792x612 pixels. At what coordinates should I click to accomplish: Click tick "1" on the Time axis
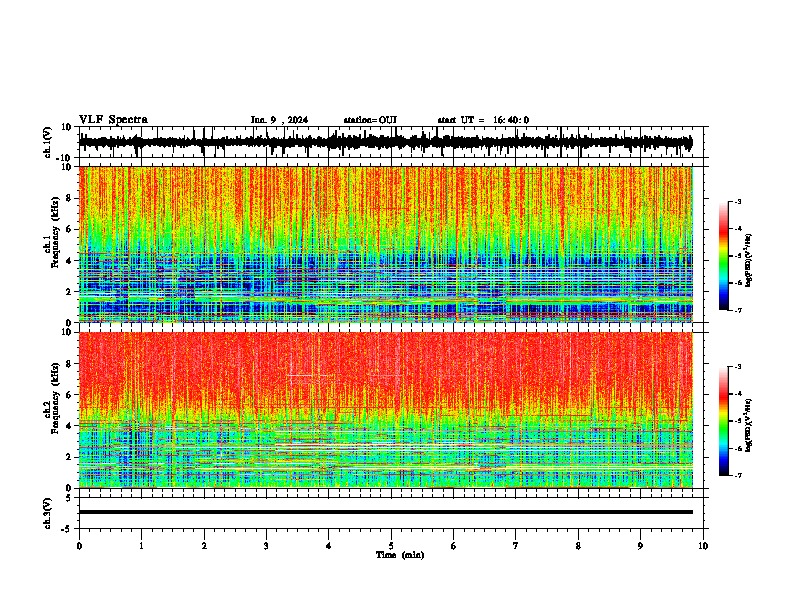[141, 546]
